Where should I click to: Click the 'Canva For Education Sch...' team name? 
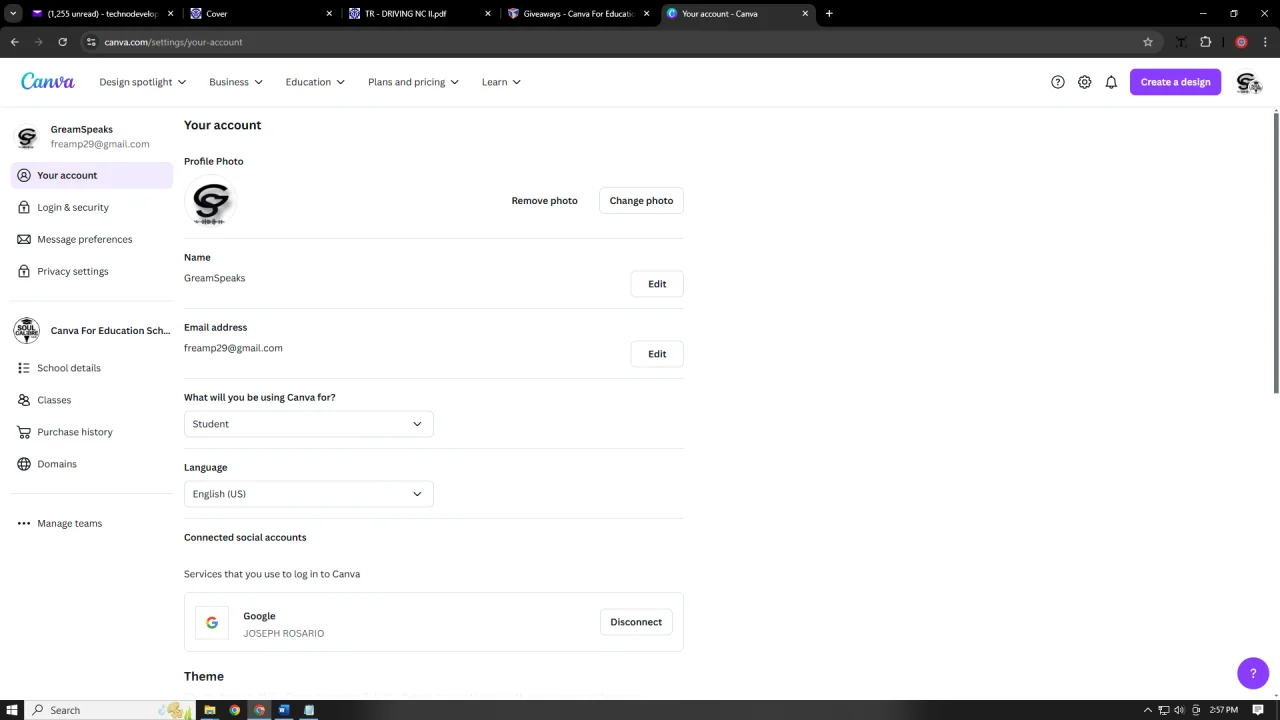(110, 331)
